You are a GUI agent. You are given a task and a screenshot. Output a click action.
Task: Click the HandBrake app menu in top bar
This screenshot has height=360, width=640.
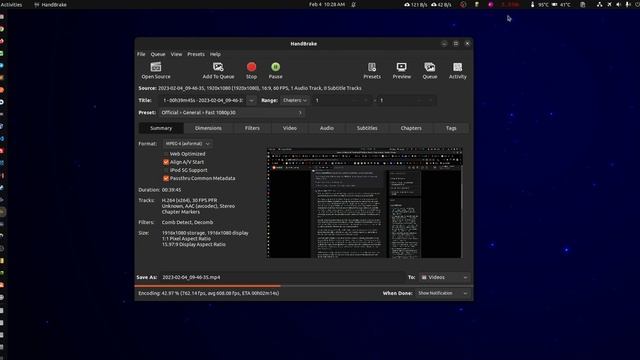pos(51,4)
